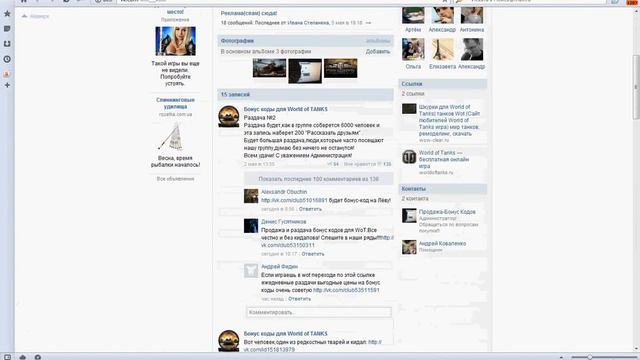Image resolution: width=640 pixels, height=360 pixels.
Task: Focus the «Комментировать...» input field
Action: 319,312
